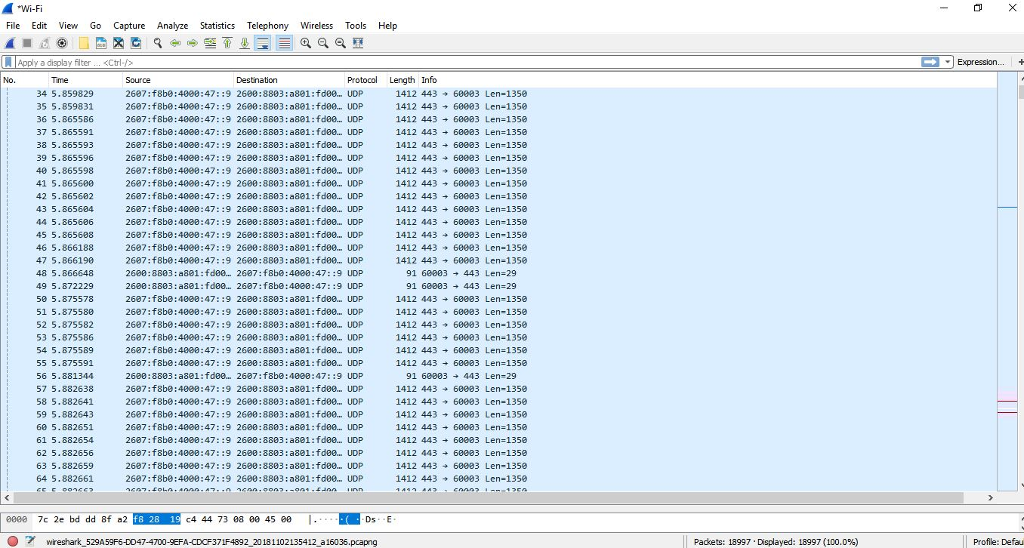Open the View menu

68,25
